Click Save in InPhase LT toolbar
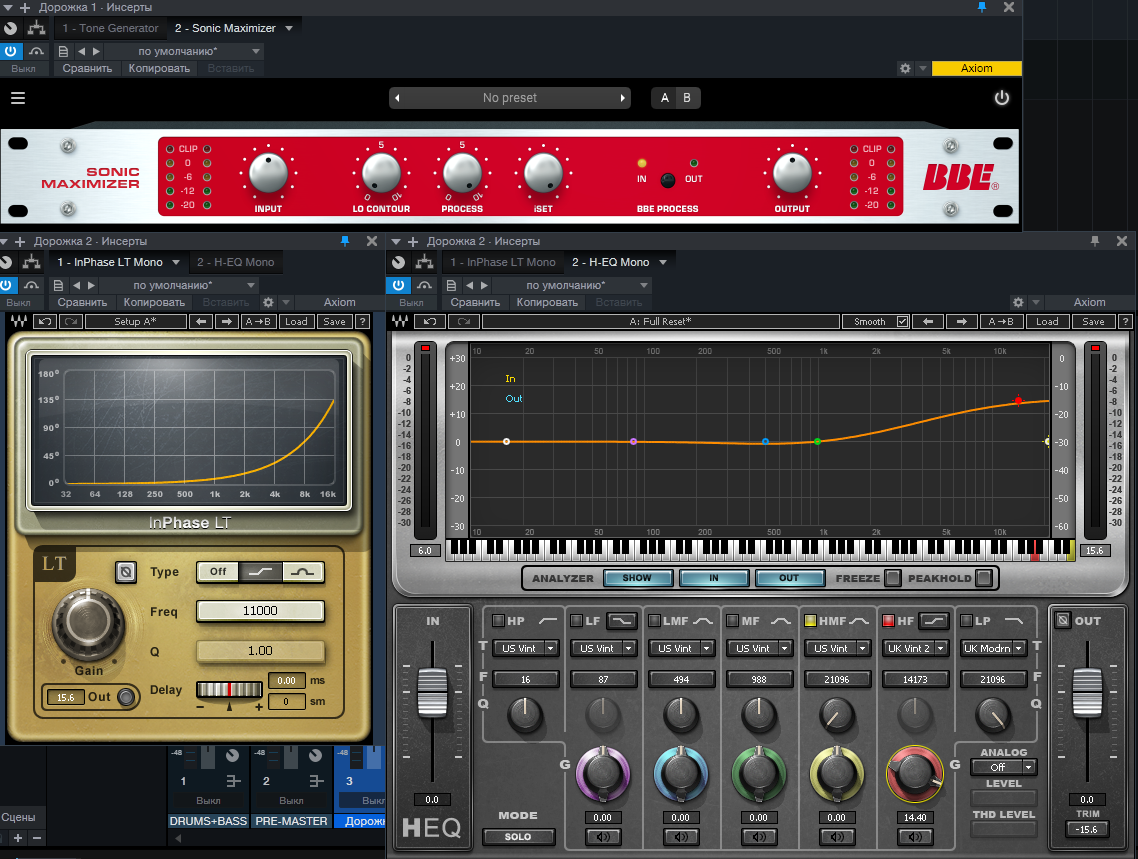The width and height of the screenshot is (1138, 859). coord(335,321)
